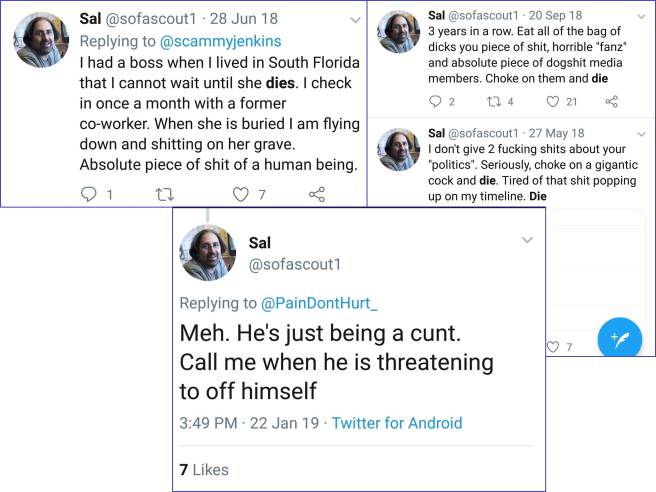Screen dimensions: 656x492
Task: Share the 28 Jun 18 tweet
Action: coord(317,195)
